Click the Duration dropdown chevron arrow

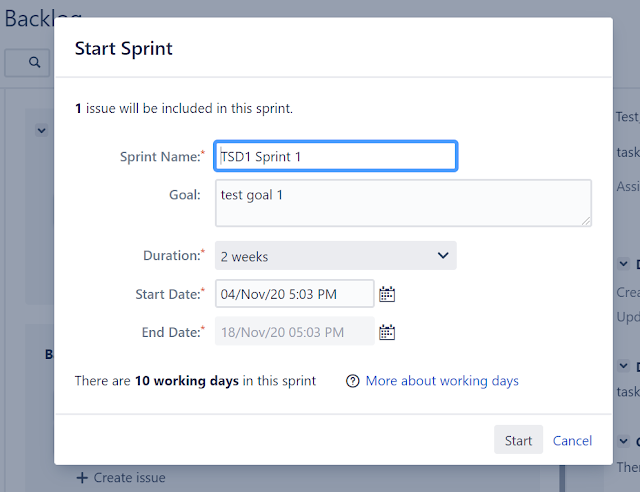pos(443,256)
